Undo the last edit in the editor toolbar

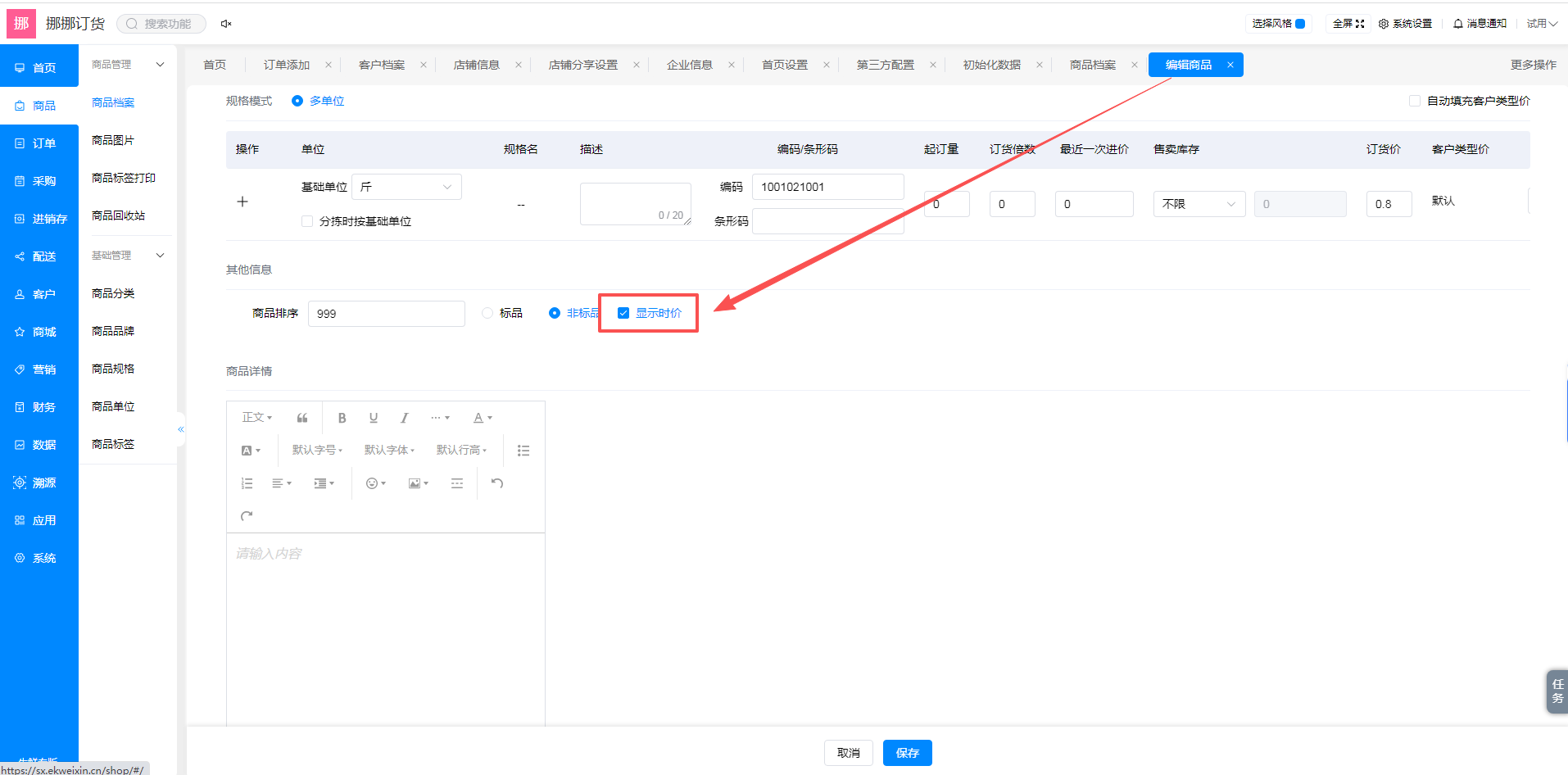click(497, 483)
